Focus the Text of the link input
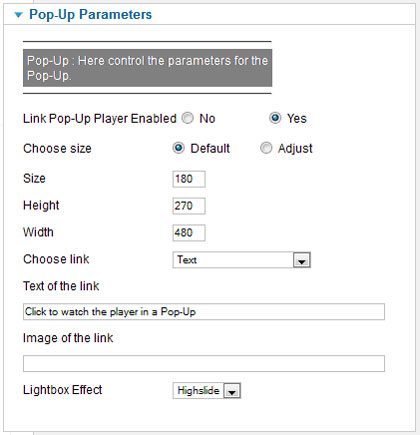 pos(204,312)
